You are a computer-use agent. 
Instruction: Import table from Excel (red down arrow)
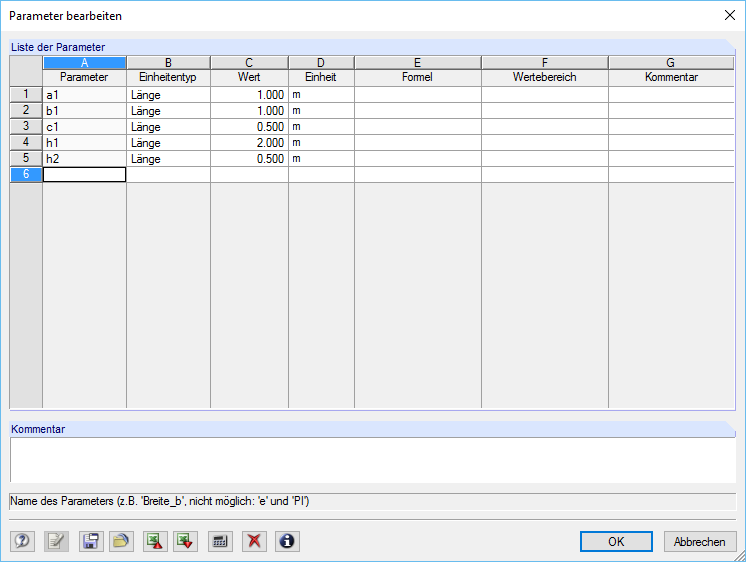coord(186,541)
